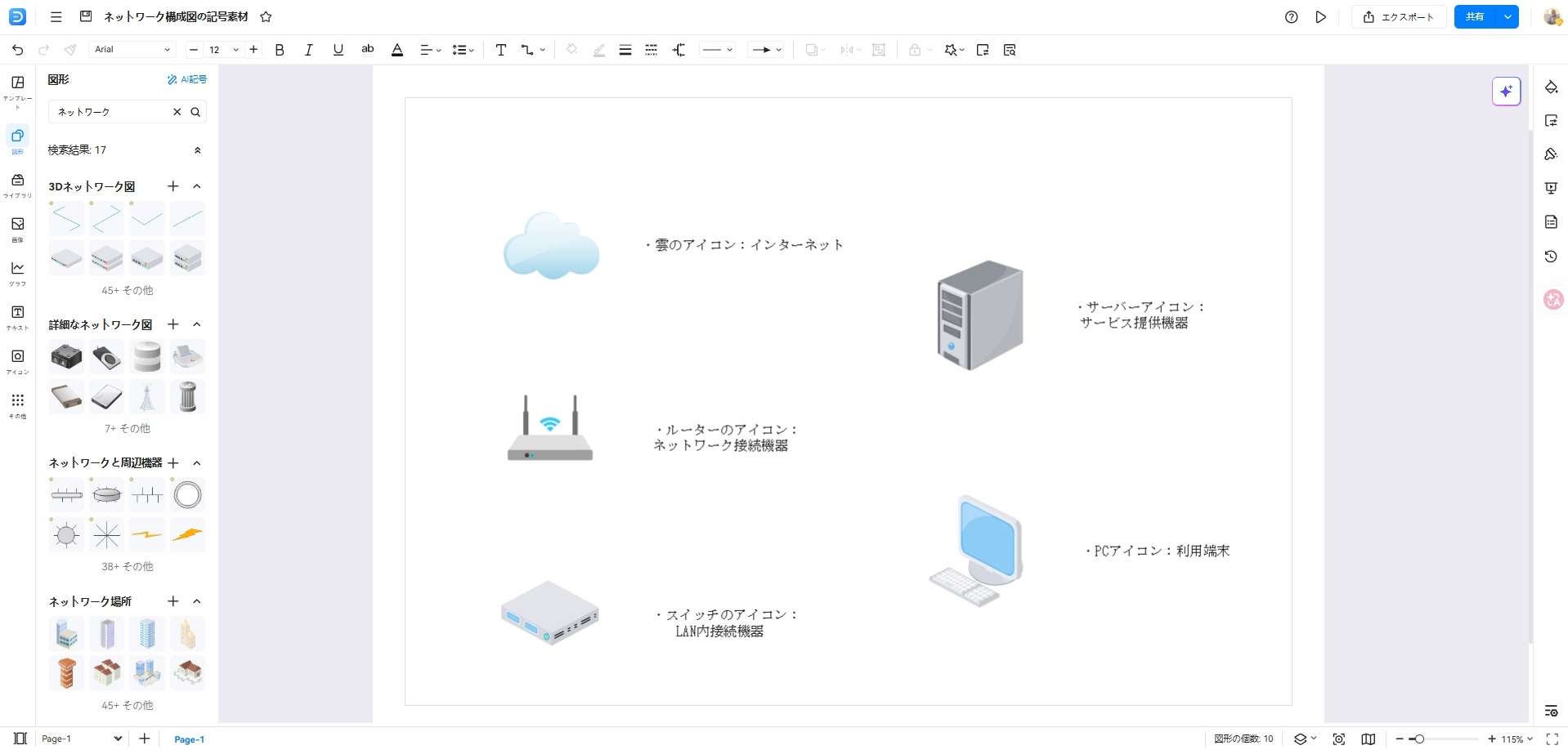1568x750 pixels.
Task: Open the arrow style dropdown
Action: point(765,50)
